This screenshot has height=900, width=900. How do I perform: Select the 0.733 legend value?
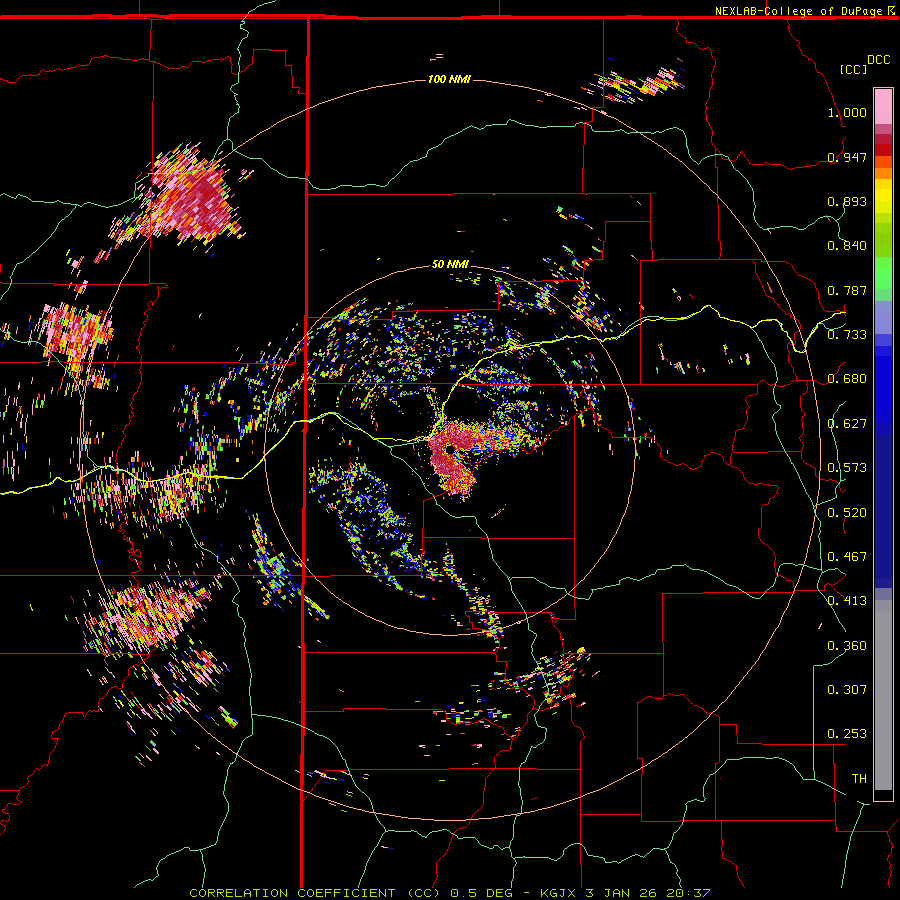click(847, 335)
